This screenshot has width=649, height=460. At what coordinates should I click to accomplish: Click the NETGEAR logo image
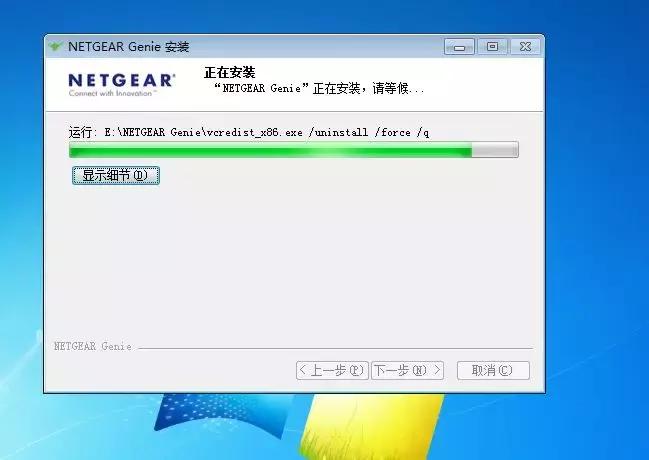coord(122,85)
